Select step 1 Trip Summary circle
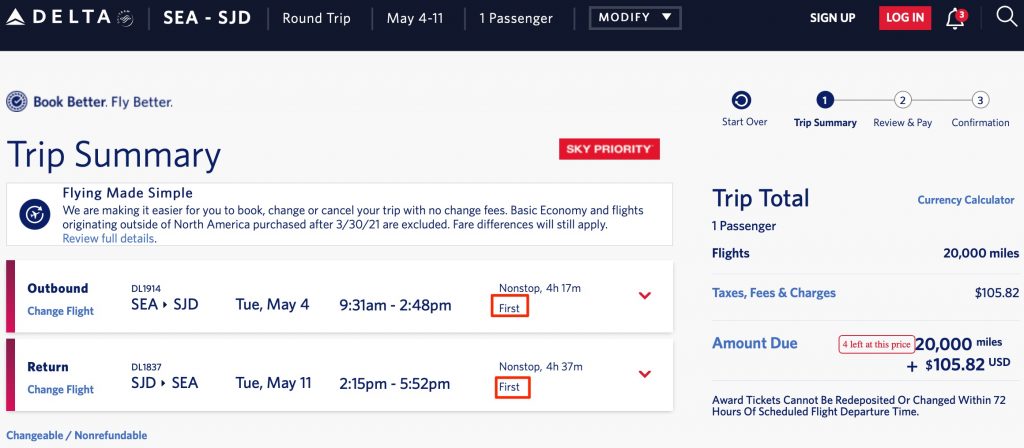 point(824,100)
